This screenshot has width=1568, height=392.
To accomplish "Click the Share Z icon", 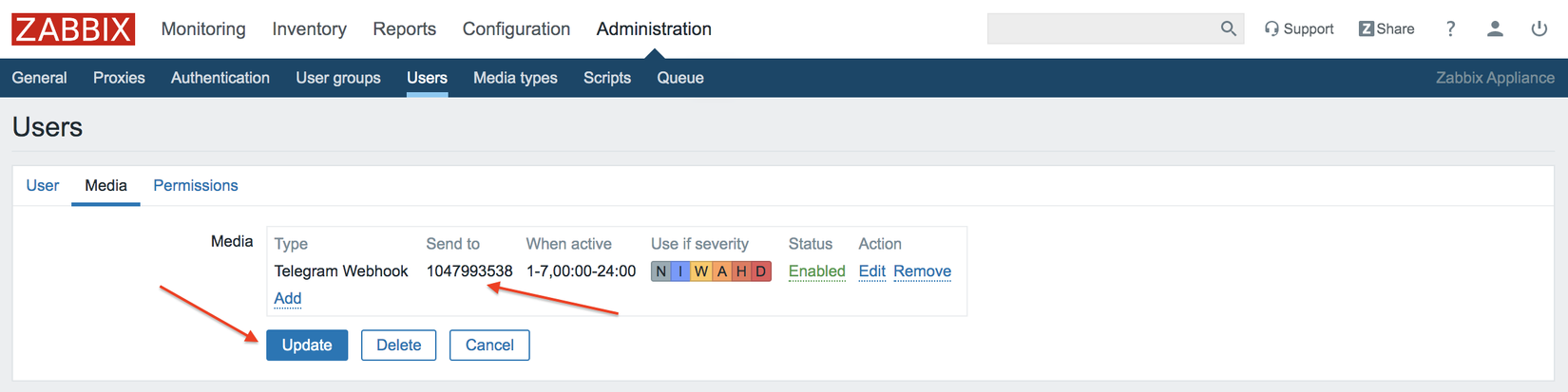I will [x=1367, y=29].
